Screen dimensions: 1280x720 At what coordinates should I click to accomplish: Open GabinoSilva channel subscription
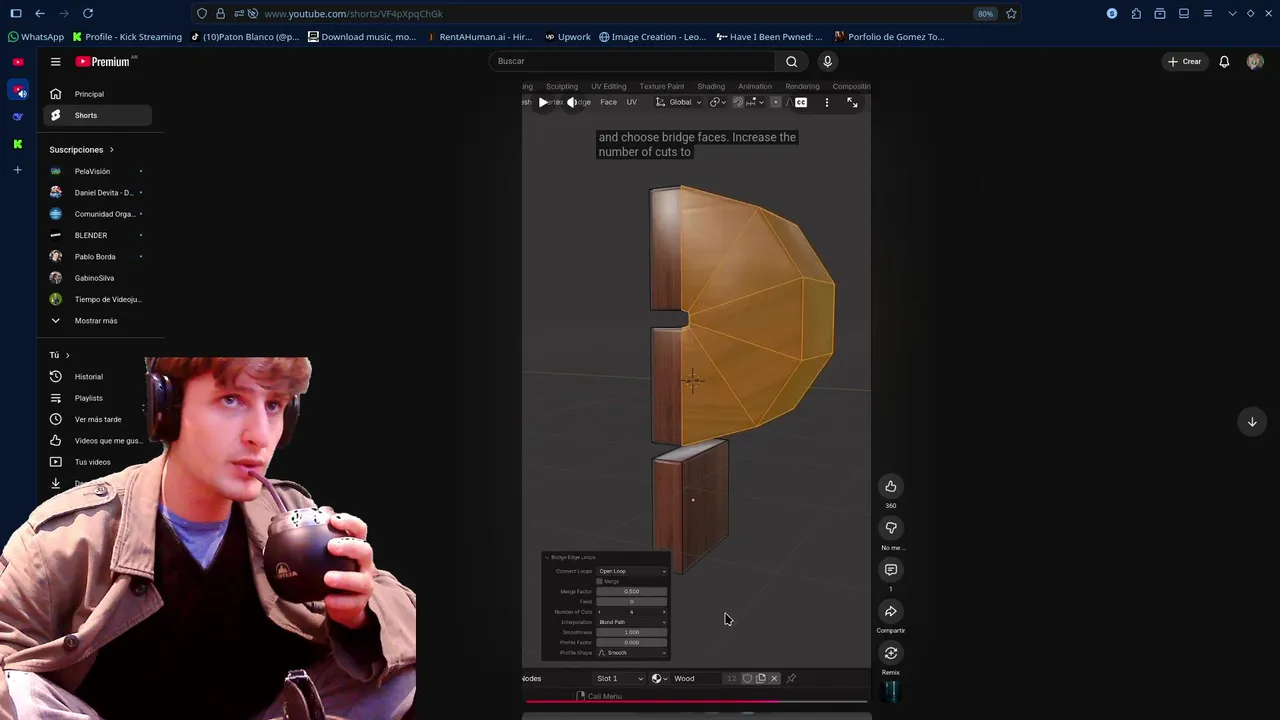point(97,278)
